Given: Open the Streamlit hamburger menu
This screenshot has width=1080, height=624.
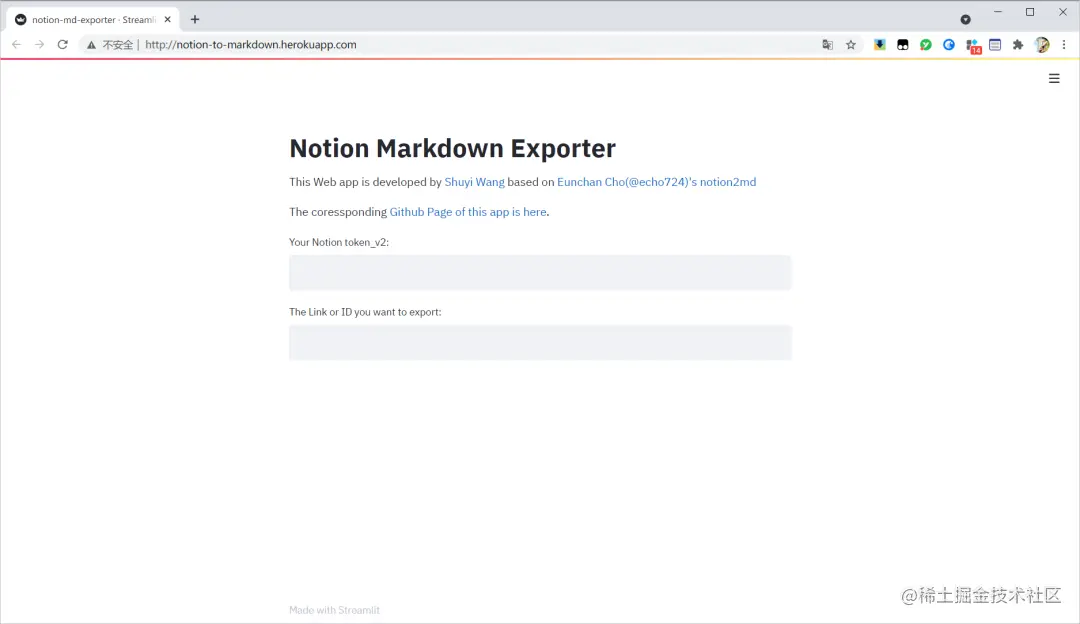Looking at the screenshot, I should (x=1054, y=79).
